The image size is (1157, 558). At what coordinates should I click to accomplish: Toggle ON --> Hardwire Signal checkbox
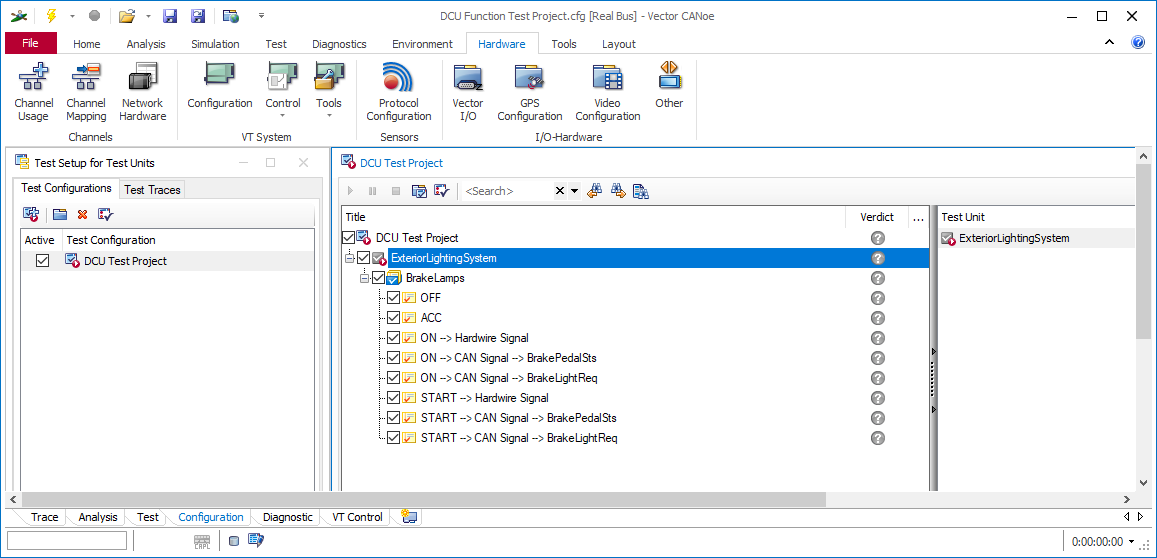pos(393,337)
